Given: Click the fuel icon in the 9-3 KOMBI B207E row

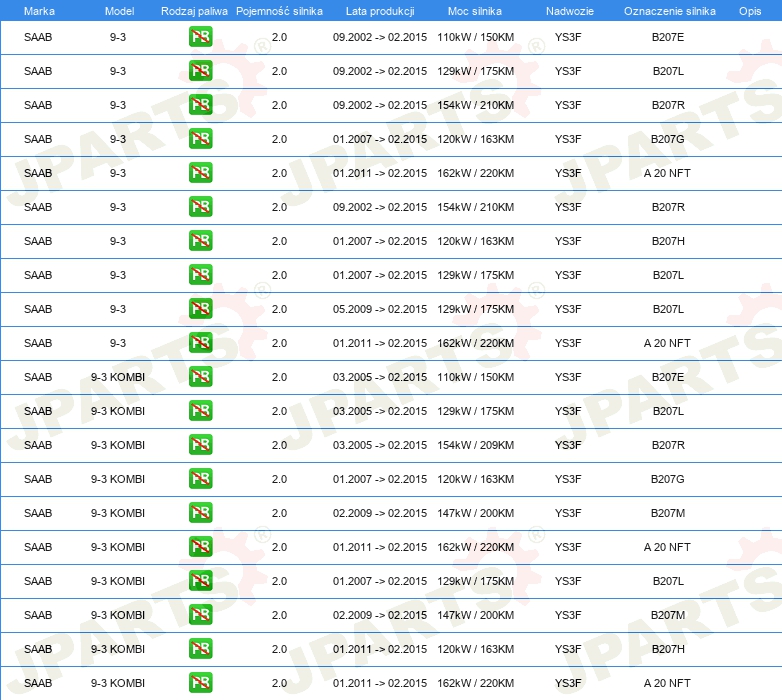Looking at the screenshot, I should pos(200,377).
